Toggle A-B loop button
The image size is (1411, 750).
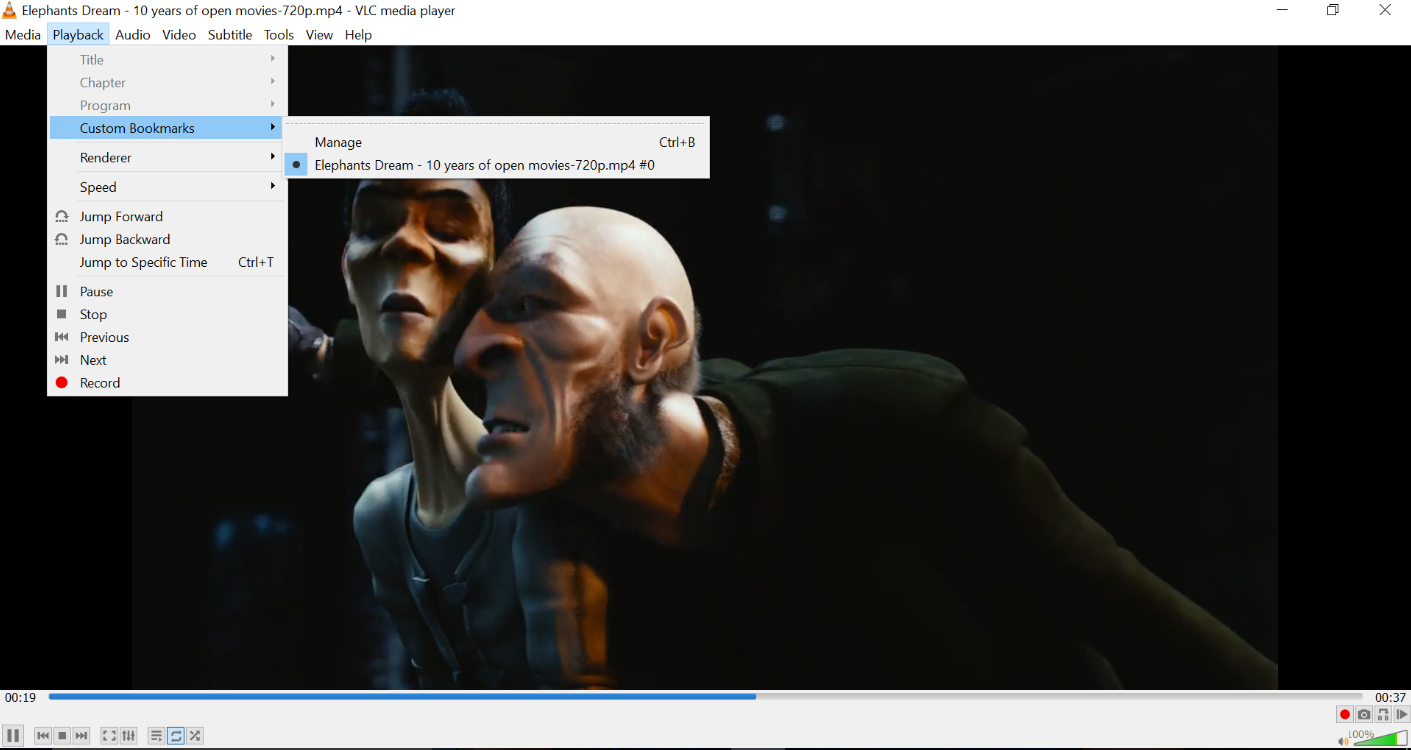point(1383,714)
